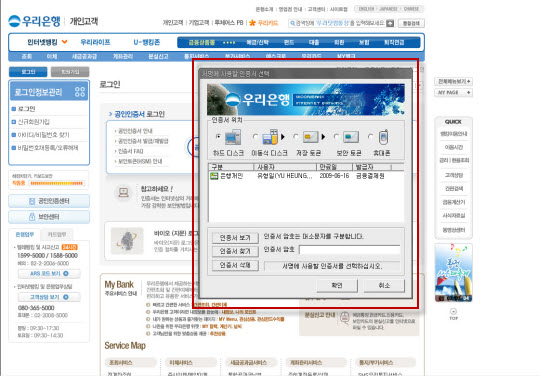Click the circle icon on 고객상담 보기

click(66, 297)
